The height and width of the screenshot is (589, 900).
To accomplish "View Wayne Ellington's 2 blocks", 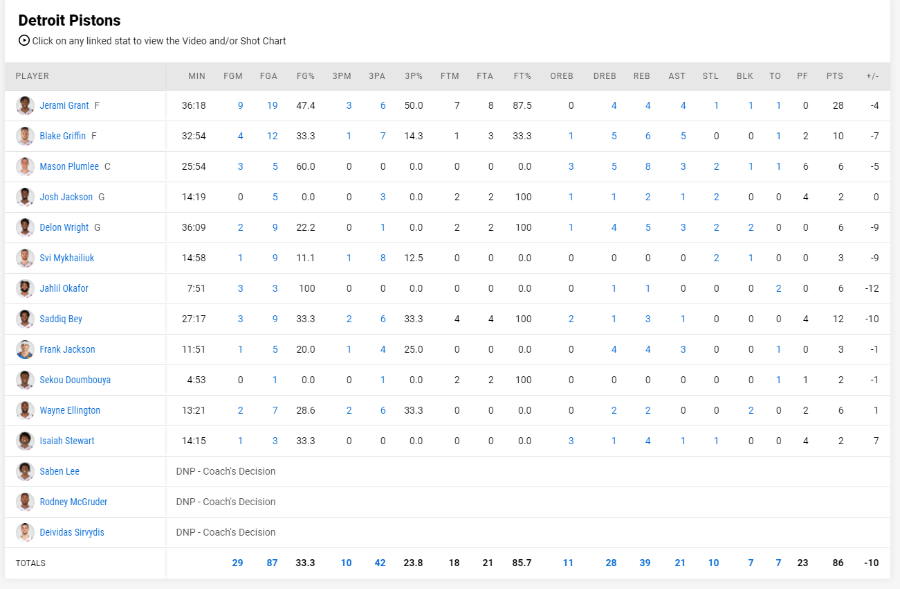I will 751,410.
